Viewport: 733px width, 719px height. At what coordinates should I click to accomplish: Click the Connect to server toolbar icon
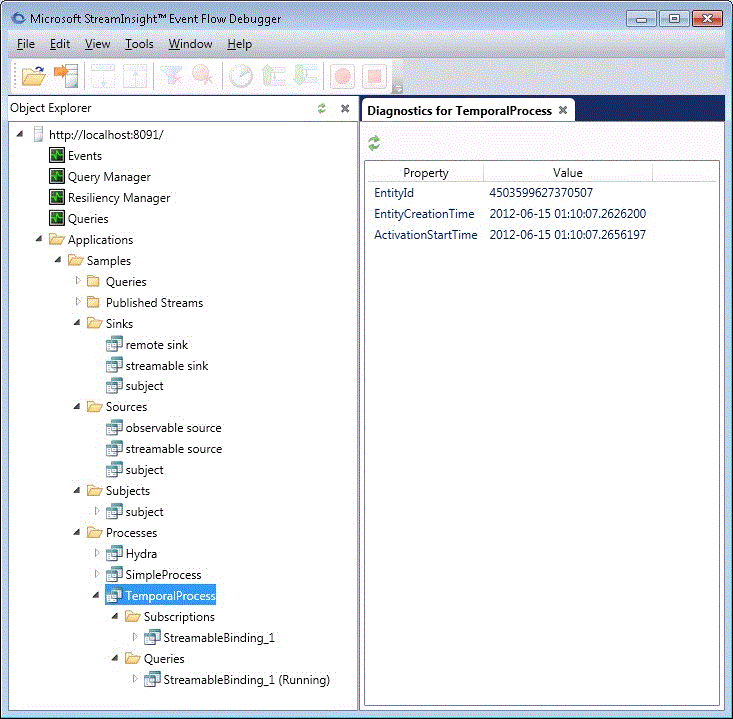tap(66, 76)
